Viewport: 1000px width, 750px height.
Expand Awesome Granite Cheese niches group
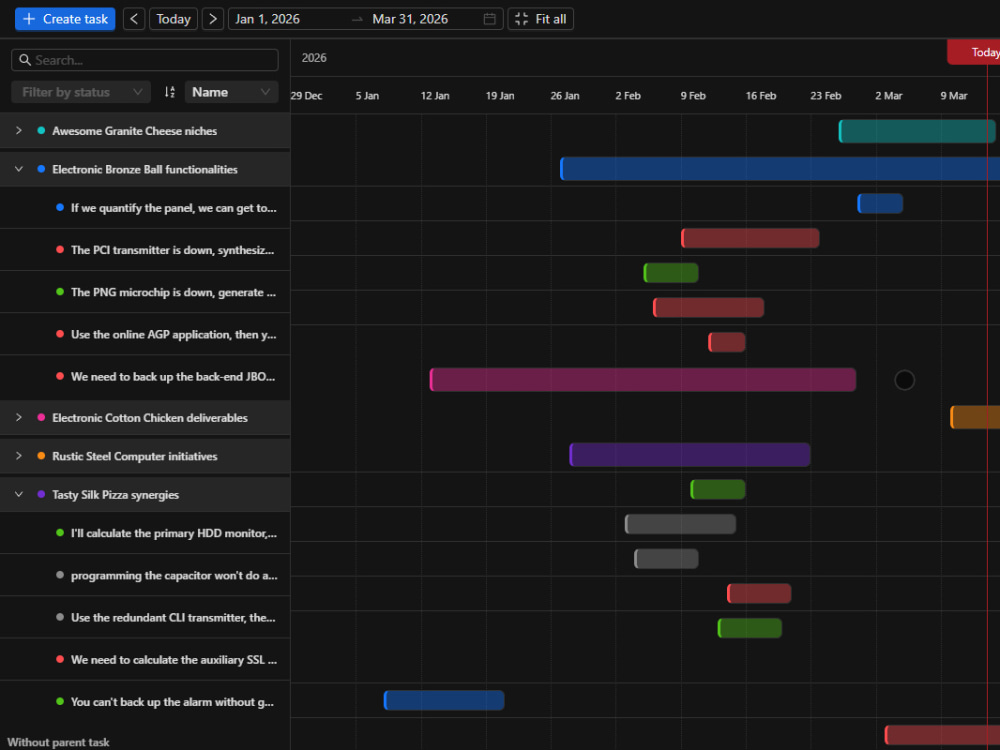pos(18,131)
